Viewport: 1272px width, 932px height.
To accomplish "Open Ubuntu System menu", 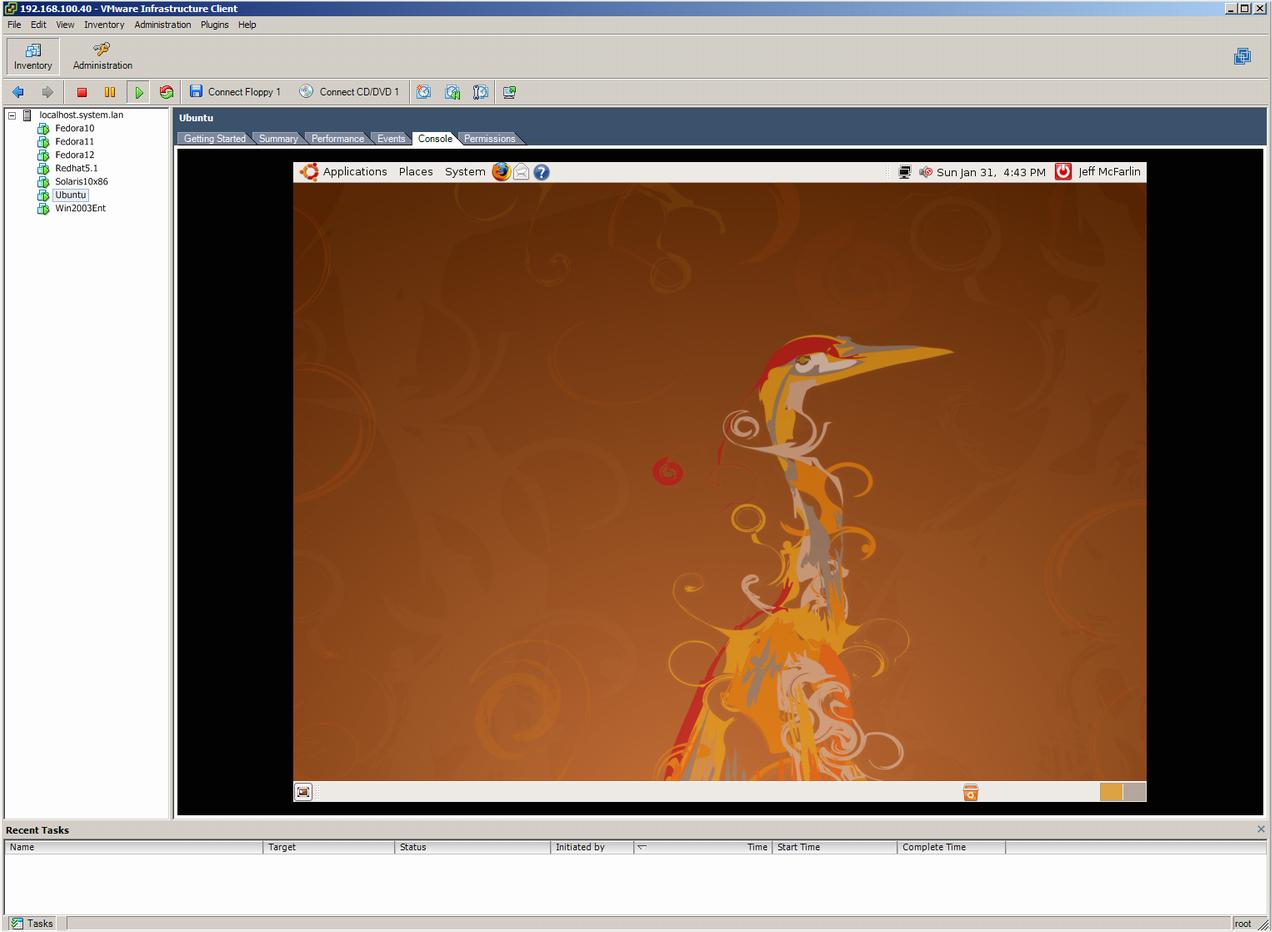I will (x=465, y=172).
